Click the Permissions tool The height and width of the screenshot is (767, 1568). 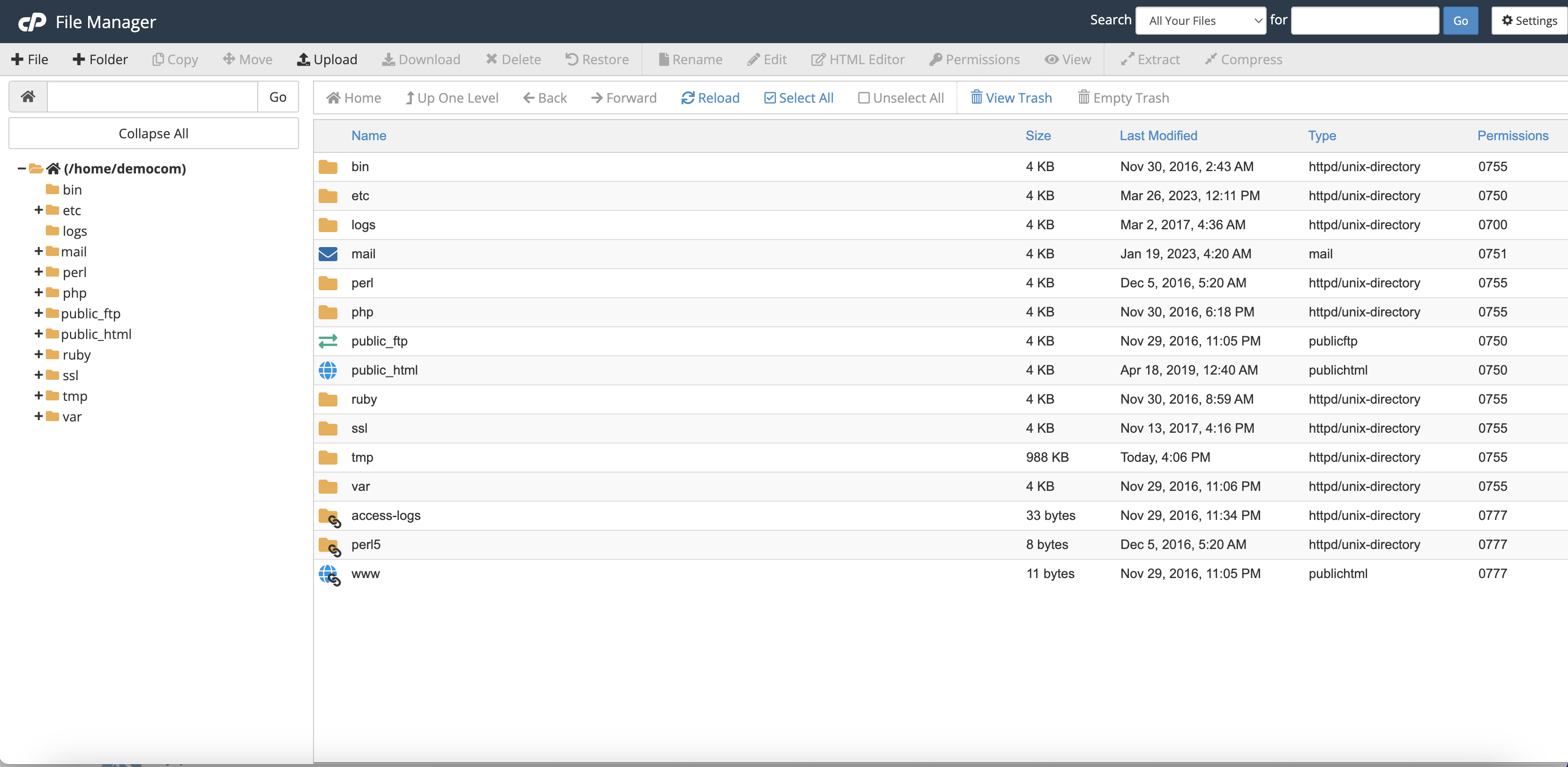point(974,59)
